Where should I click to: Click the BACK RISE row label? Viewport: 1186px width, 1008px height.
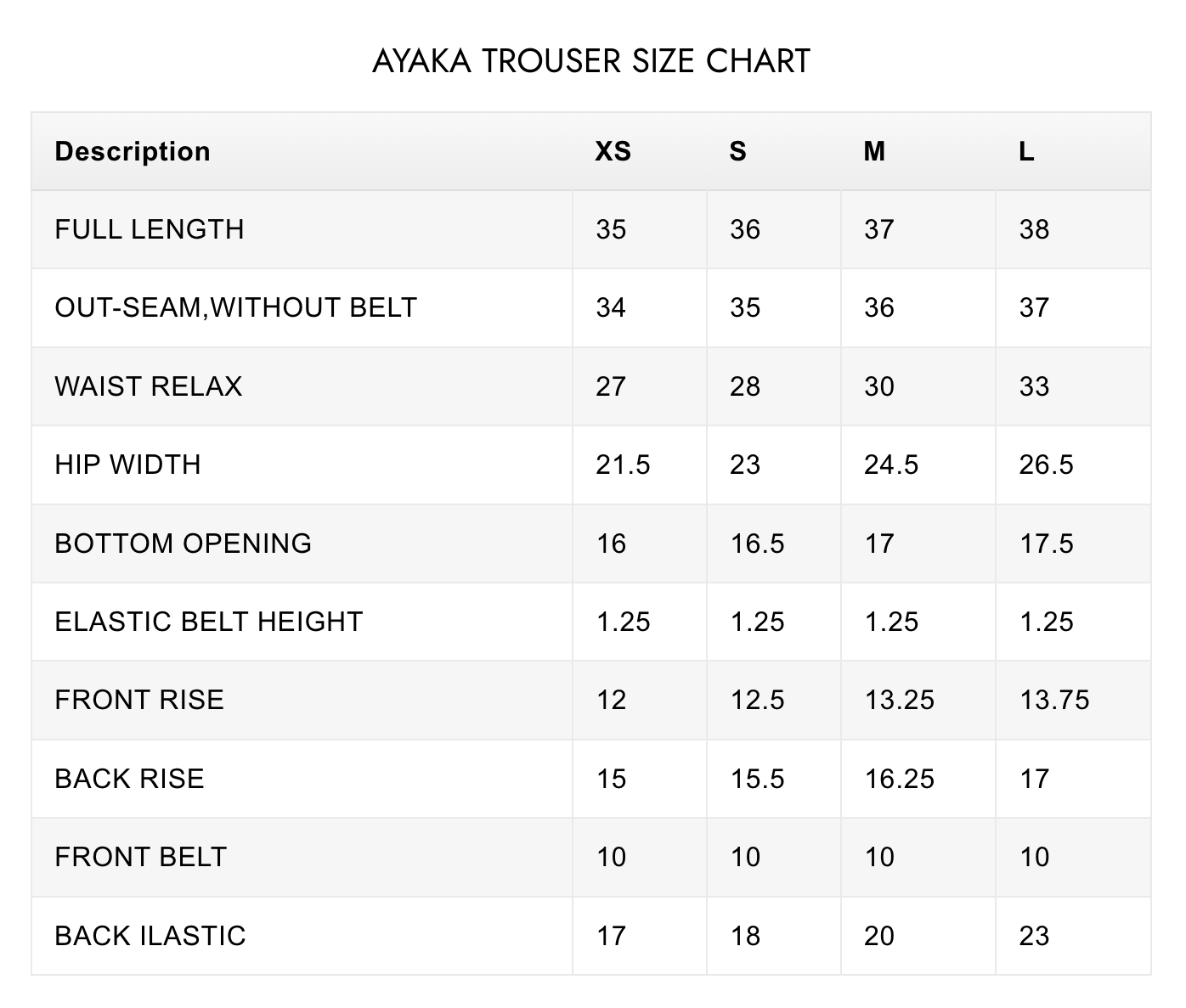pyautogui.click(x=130, y=779)
